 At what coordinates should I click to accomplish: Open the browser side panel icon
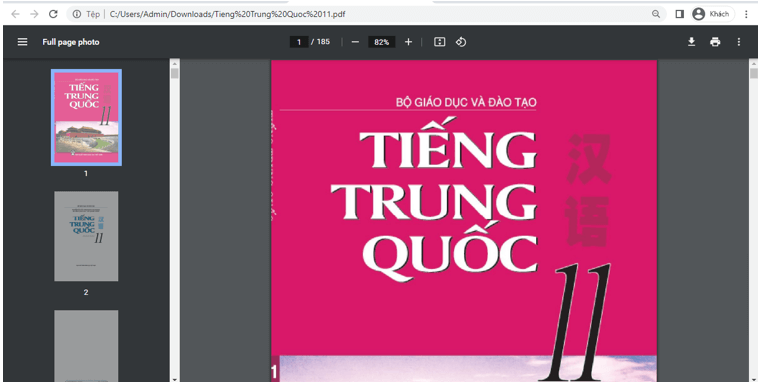pos(679,14)
